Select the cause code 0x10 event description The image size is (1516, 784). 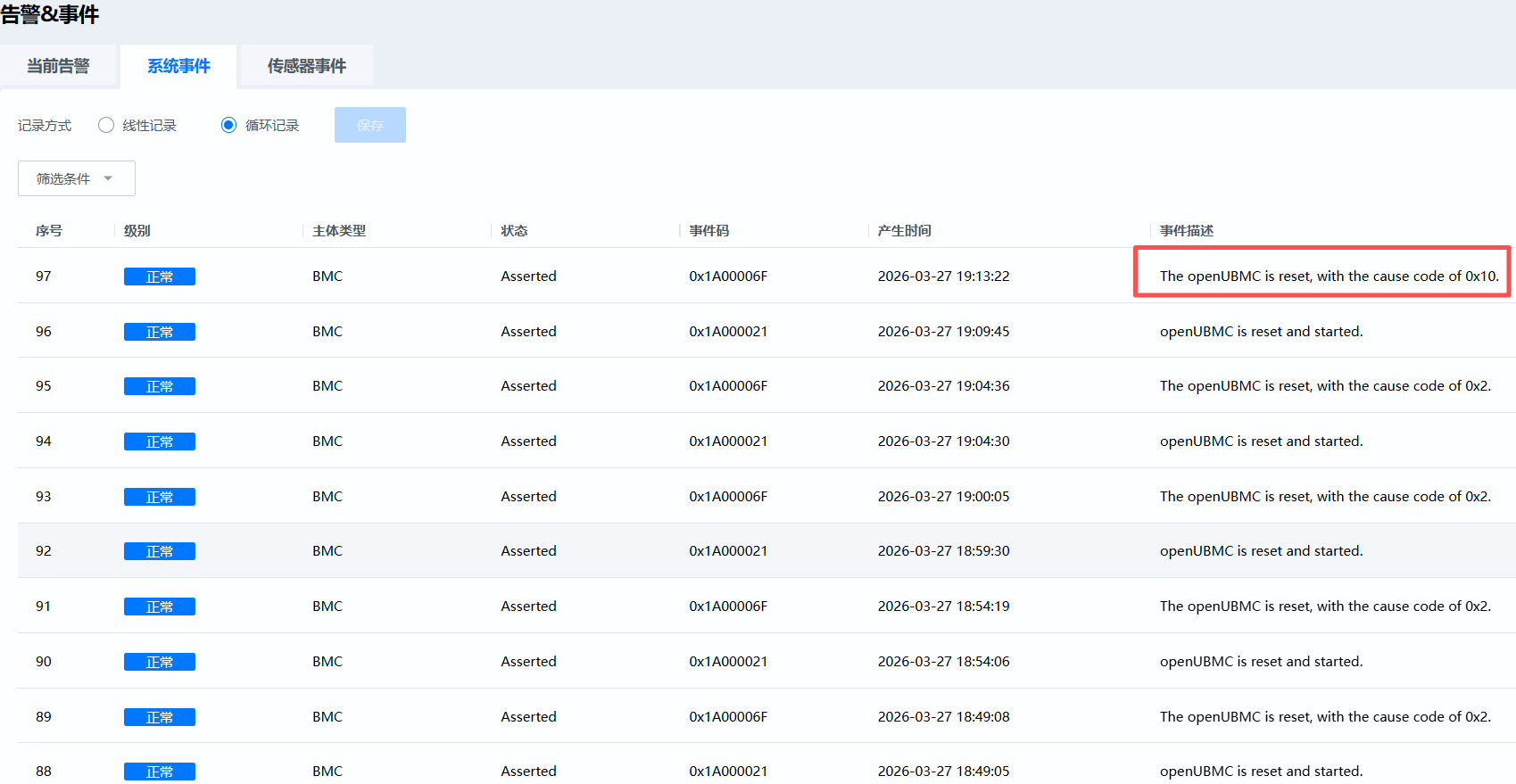point(1329,276)
